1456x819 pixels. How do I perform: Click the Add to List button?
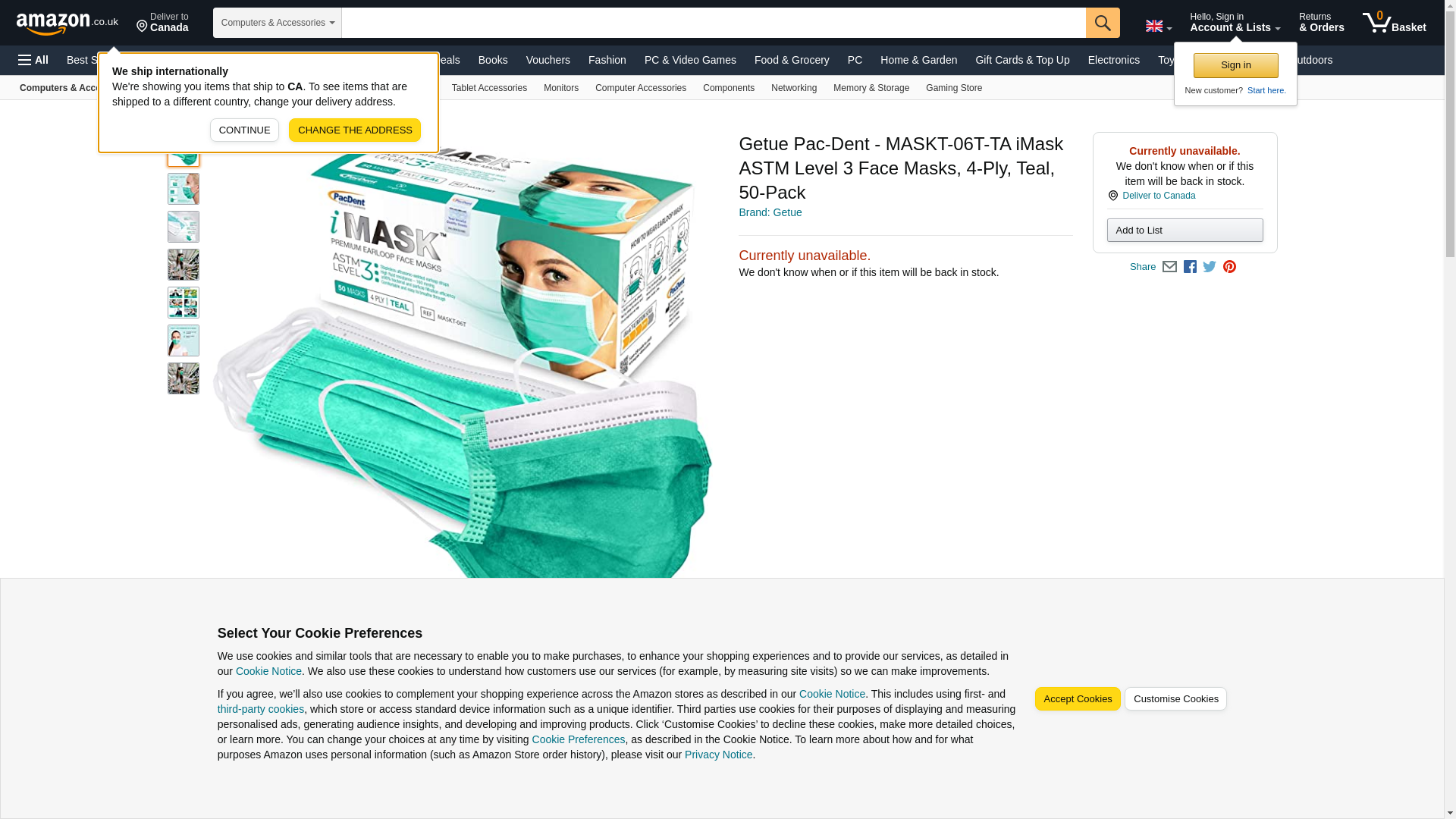[x=1185, y=231]
